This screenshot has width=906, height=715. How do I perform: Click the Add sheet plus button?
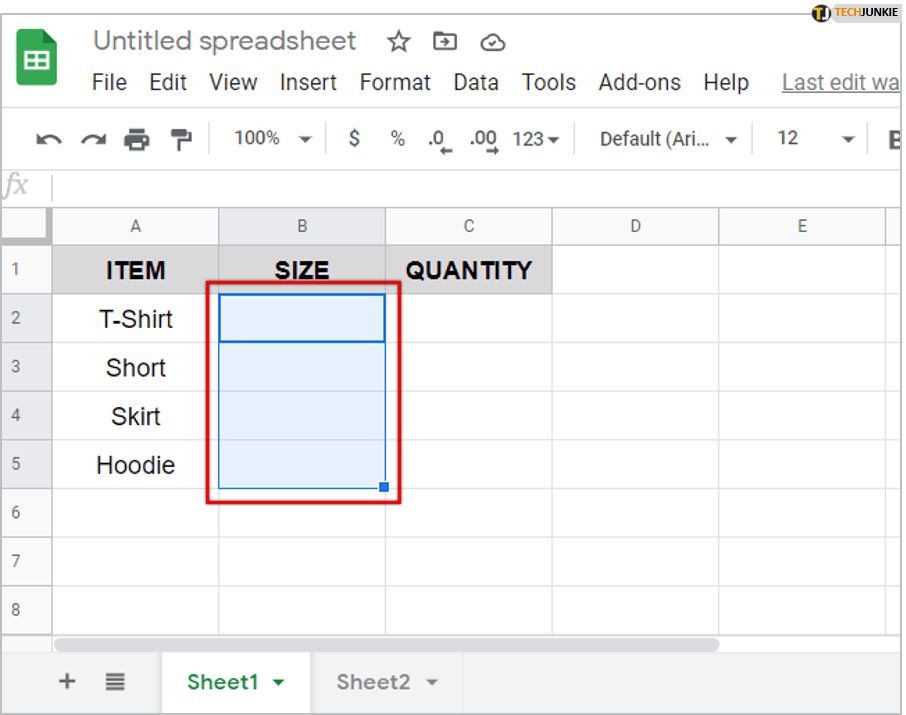[x=67, y=682]
